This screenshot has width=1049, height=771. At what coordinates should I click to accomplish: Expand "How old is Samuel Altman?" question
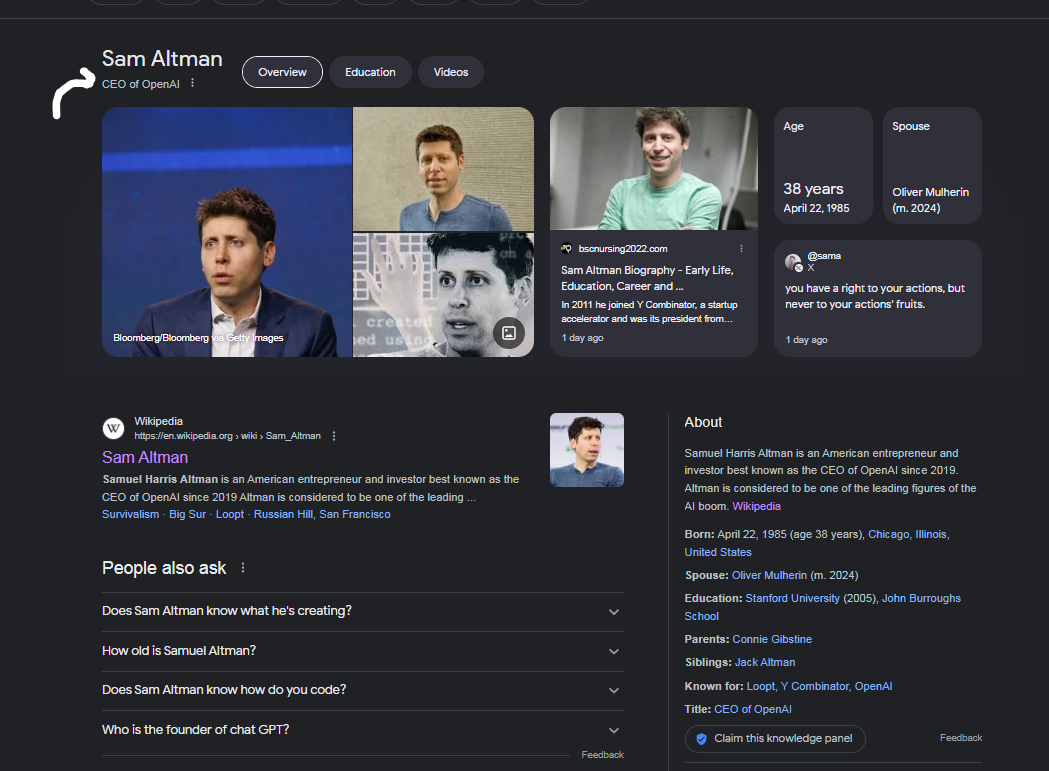coord(363,651)
